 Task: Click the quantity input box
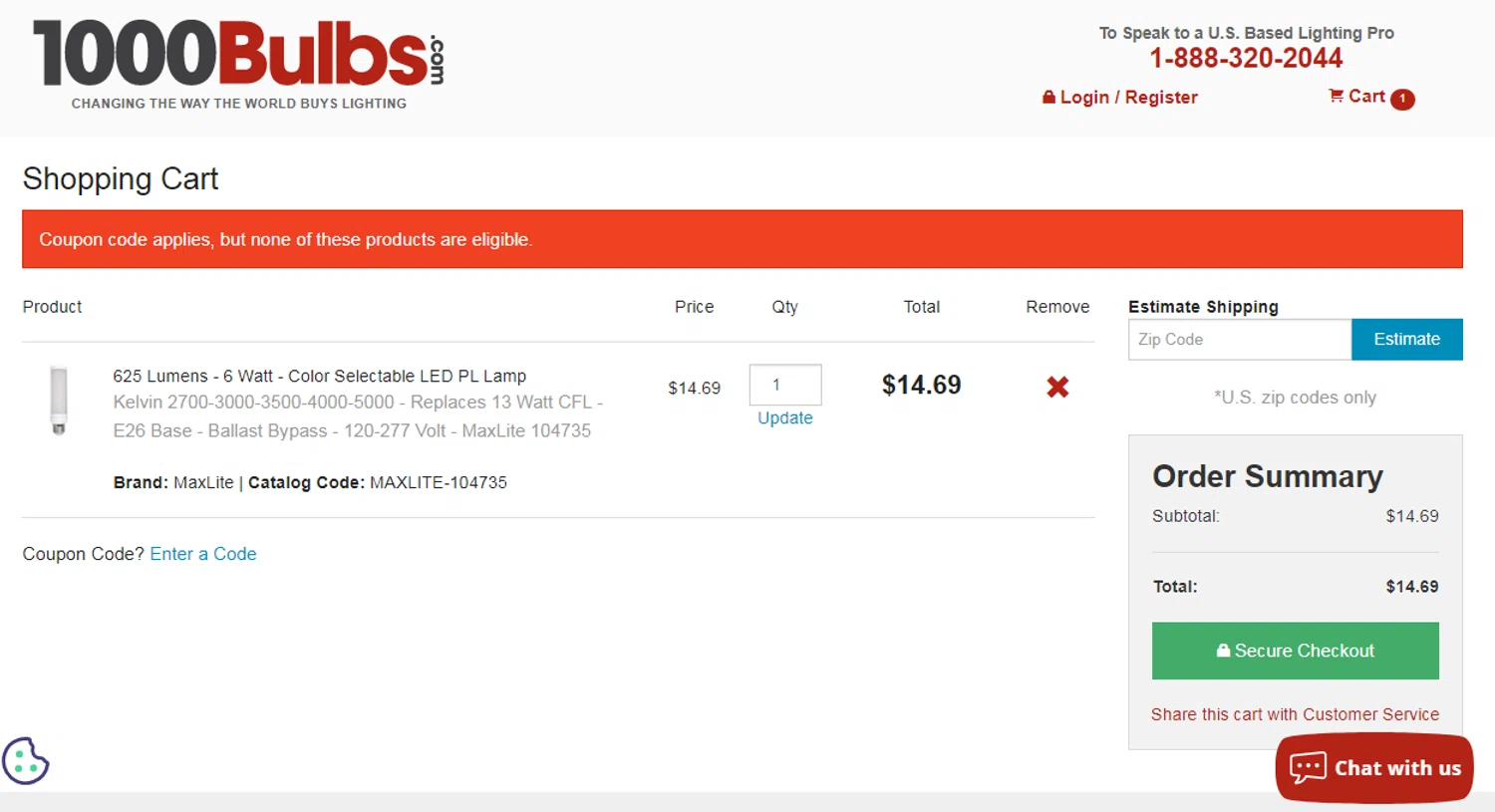point(785,385)
